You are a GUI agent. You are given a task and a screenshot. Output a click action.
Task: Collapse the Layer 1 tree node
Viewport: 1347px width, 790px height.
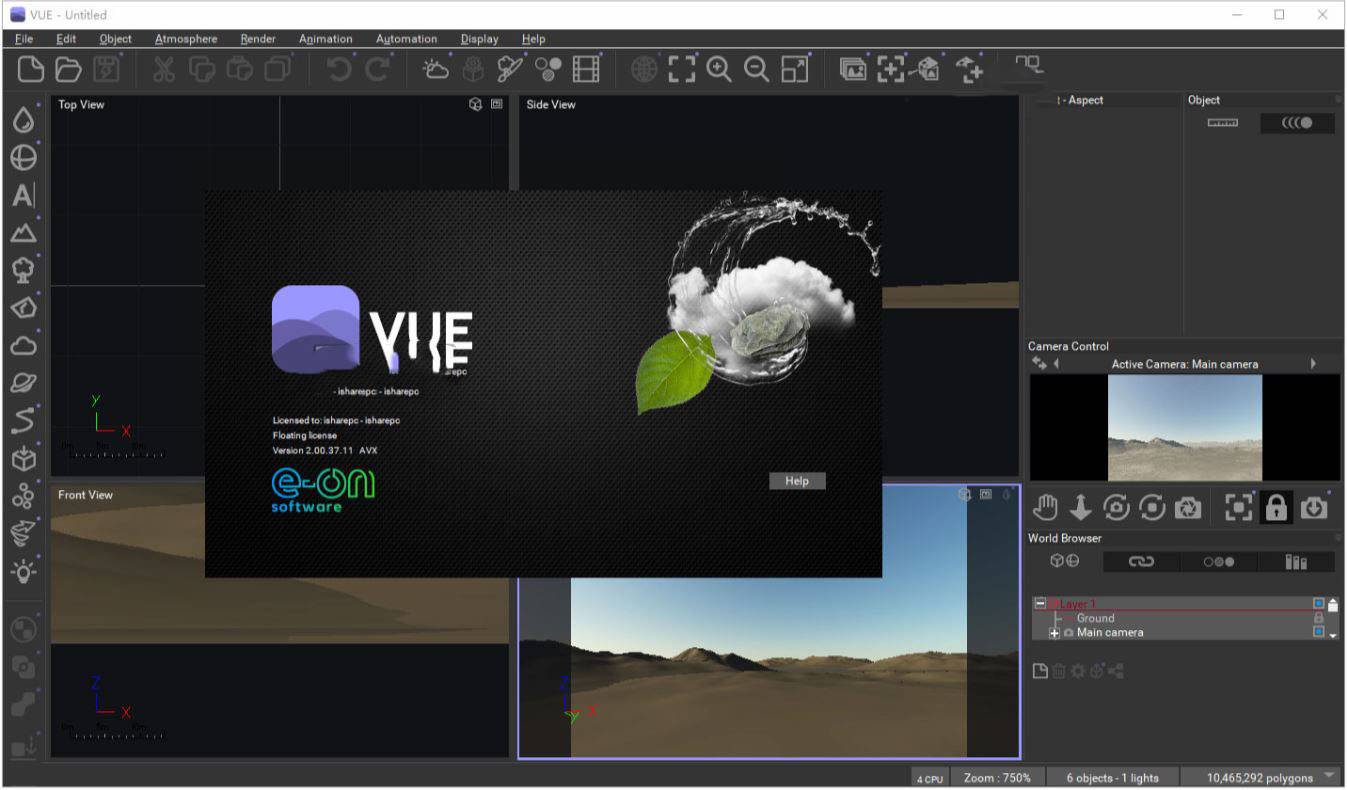tap(1040, 604)
